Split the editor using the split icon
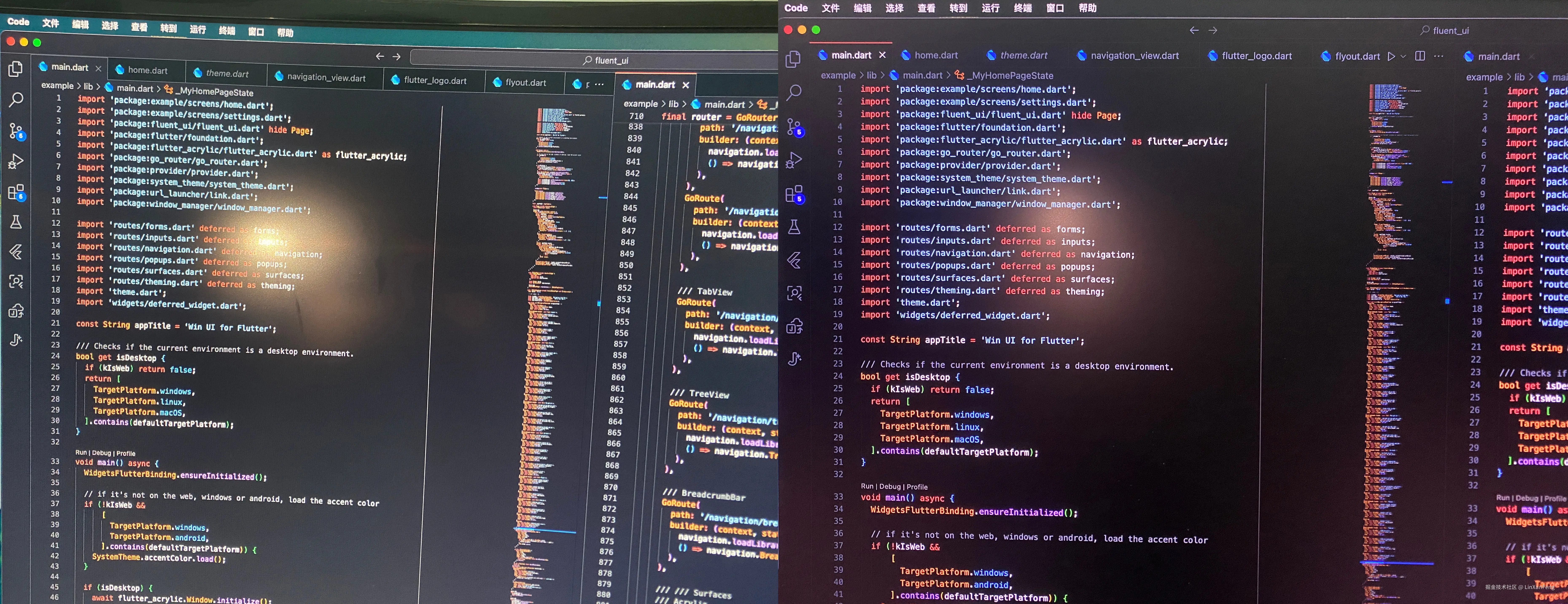This screenshot has height=604, width=1568. pyautogui.click(x=1420, y=56)
